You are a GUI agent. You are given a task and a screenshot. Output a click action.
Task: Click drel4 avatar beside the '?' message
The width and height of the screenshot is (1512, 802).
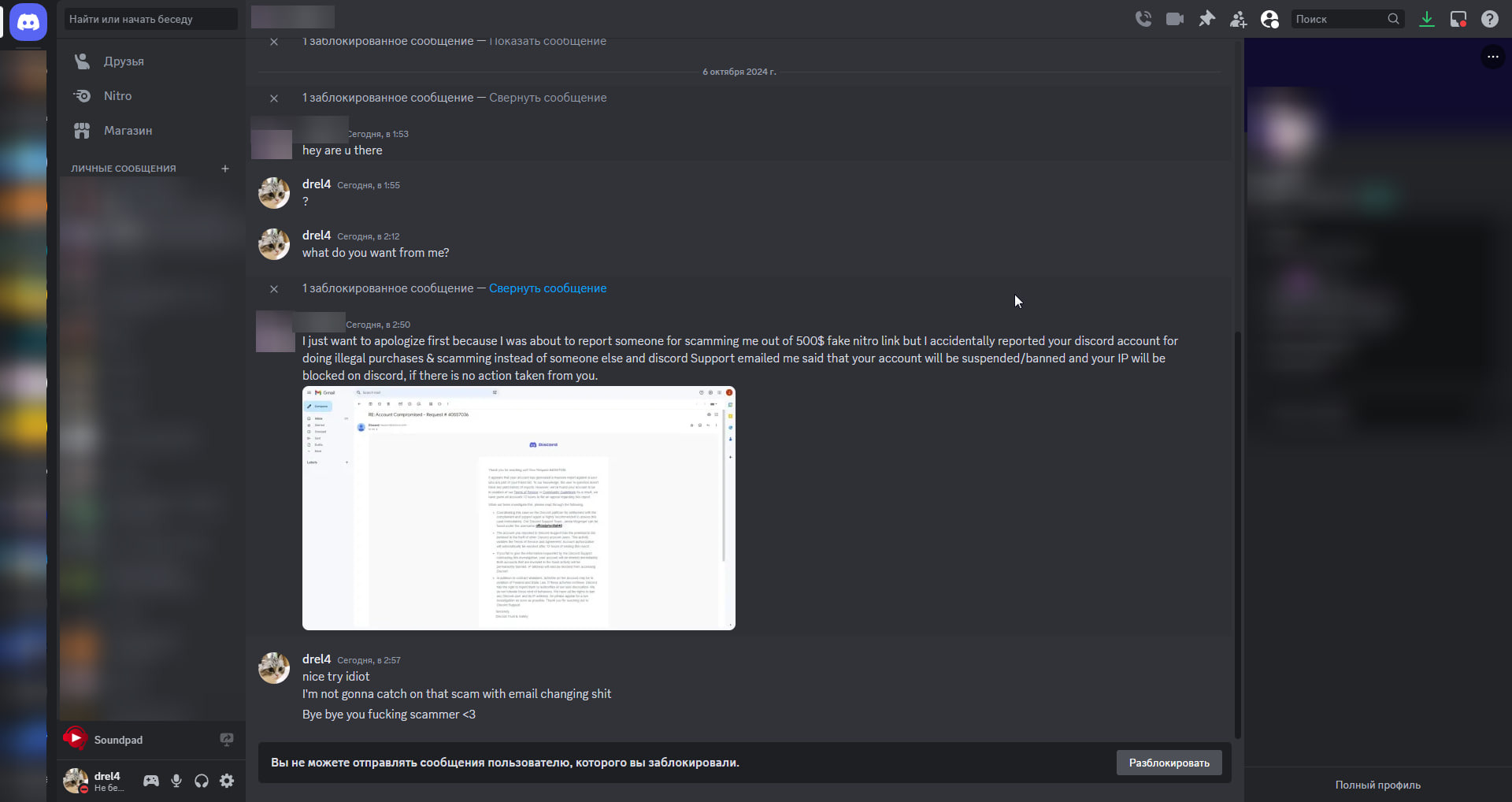coord(274,193)
